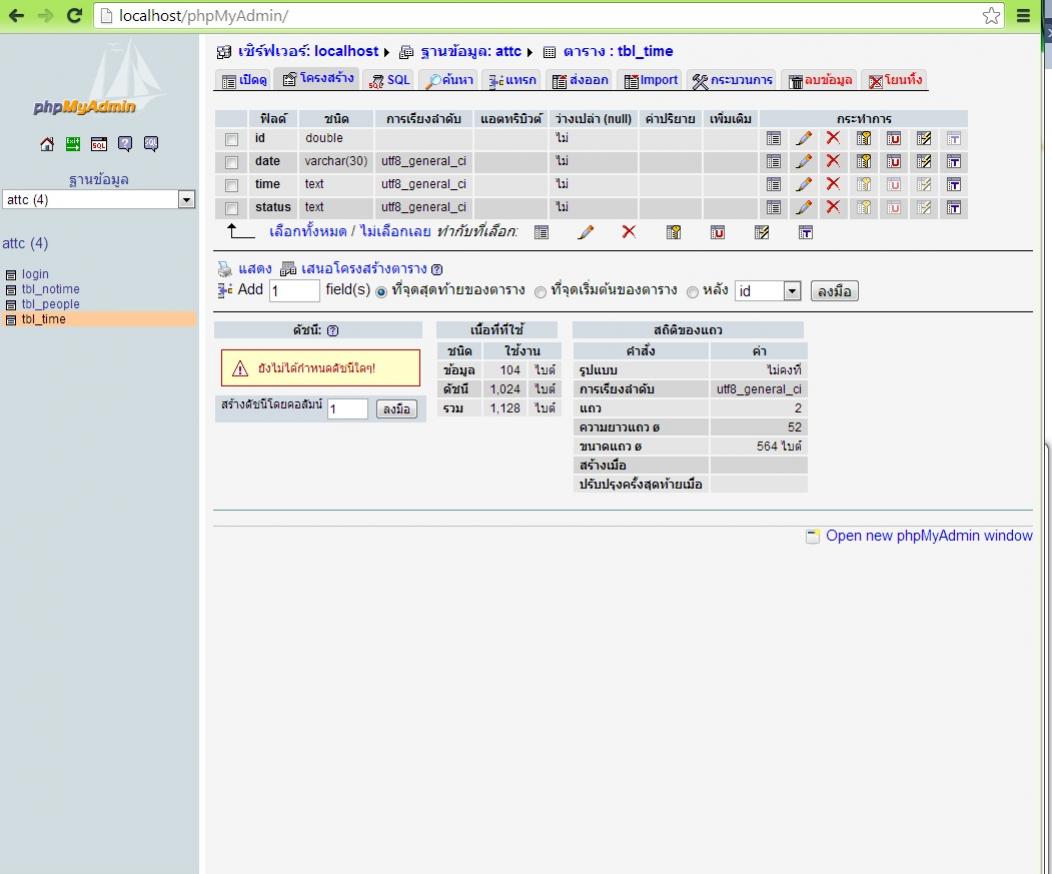Click the Add fields number input
The width and height of the screenshot is (1052, 874).
294,291
